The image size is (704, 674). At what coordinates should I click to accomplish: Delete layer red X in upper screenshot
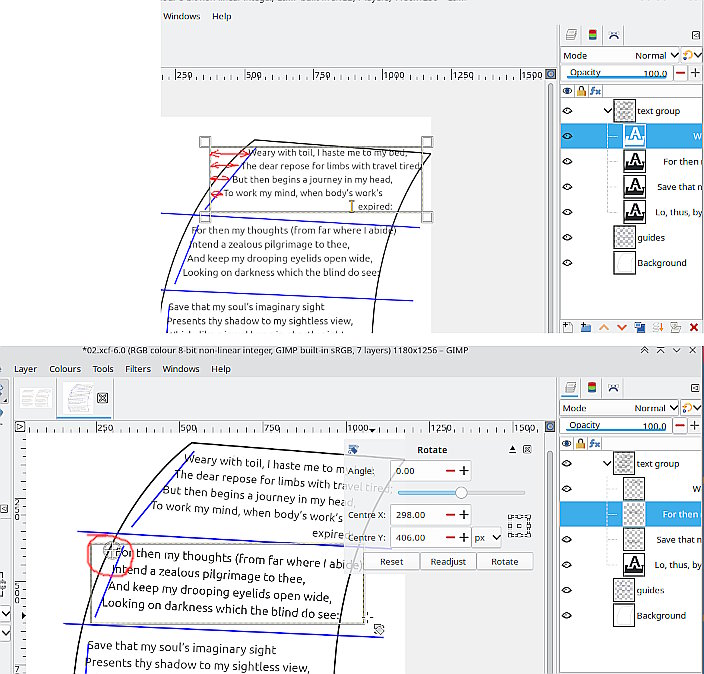pyautogui.click(x=694, y=327)
